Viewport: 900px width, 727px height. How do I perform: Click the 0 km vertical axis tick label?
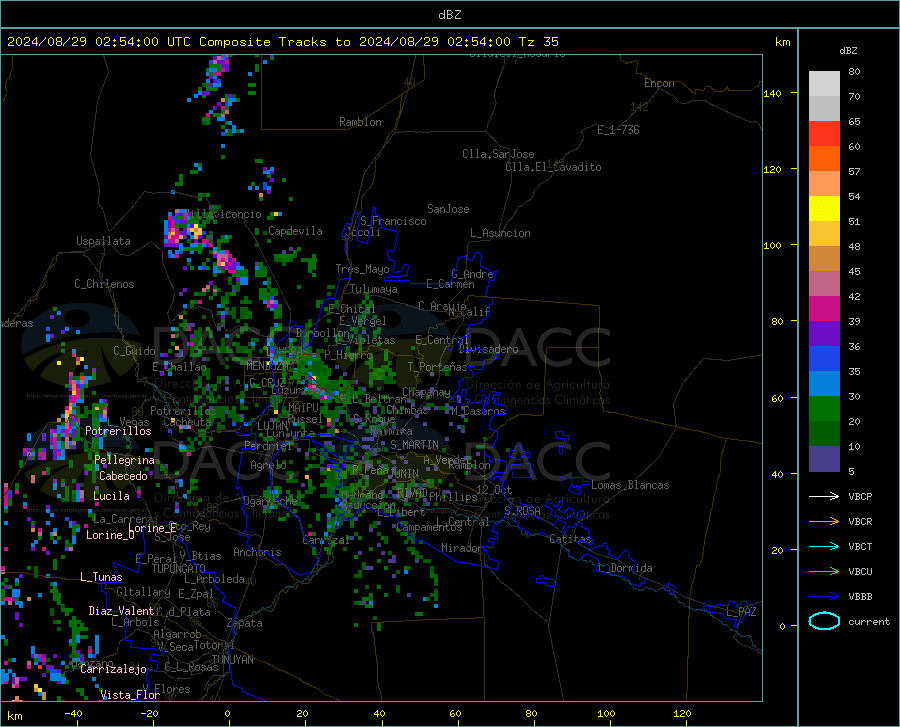click(x=782, y=626)
